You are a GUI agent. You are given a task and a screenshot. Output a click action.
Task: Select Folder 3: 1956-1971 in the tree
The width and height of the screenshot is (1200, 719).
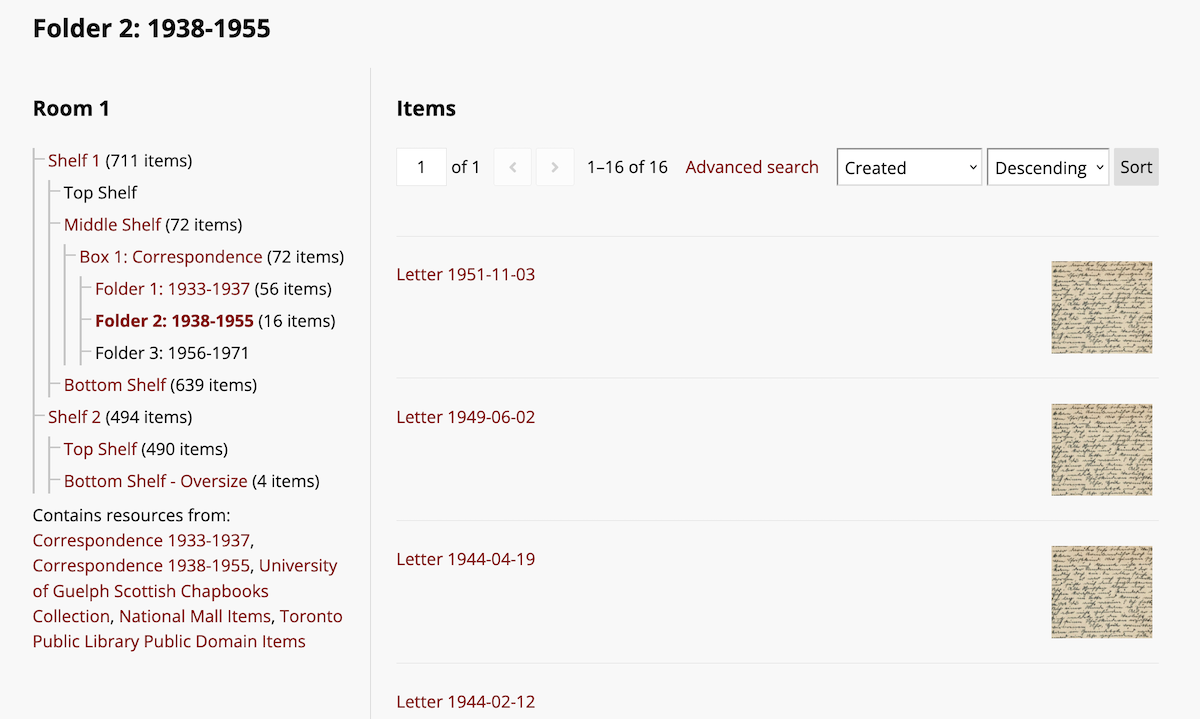click(172, 352)
